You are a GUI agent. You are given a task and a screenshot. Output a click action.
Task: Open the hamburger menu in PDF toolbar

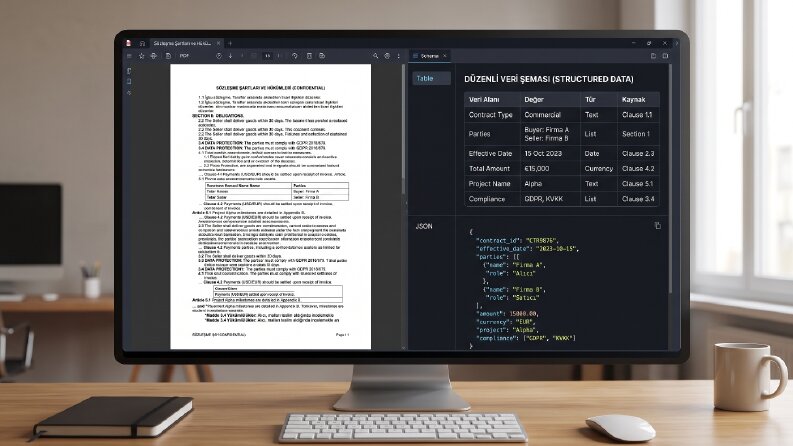pos(129,56)
